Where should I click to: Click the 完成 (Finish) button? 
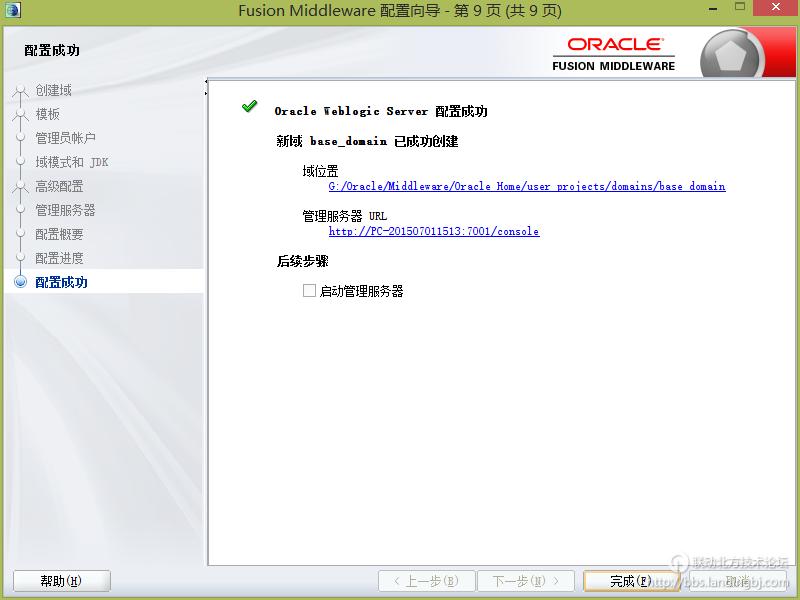pos(631,581)
